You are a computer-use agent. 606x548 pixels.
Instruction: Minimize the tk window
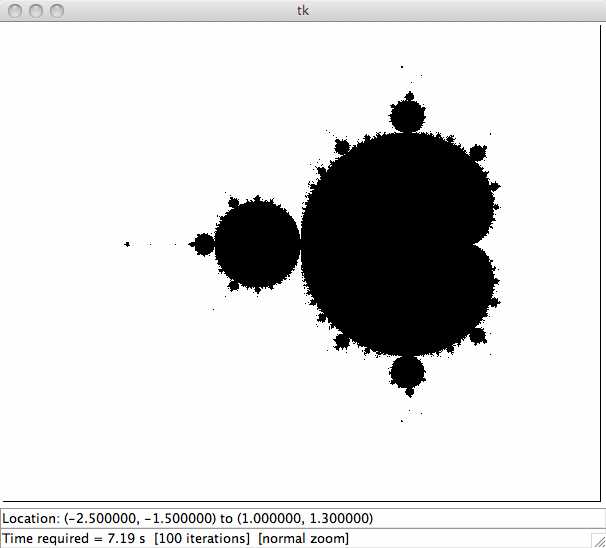click(x=36, y=11)
